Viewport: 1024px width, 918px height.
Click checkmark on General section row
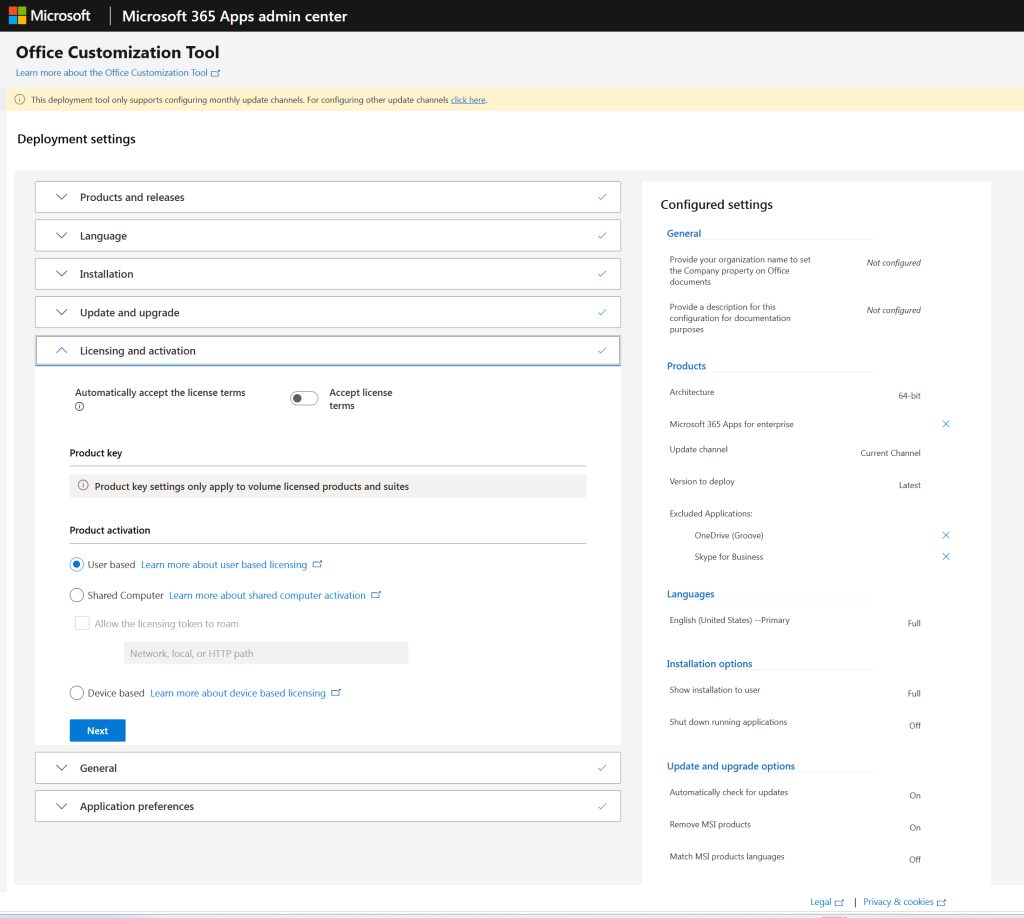pos(602,768)
